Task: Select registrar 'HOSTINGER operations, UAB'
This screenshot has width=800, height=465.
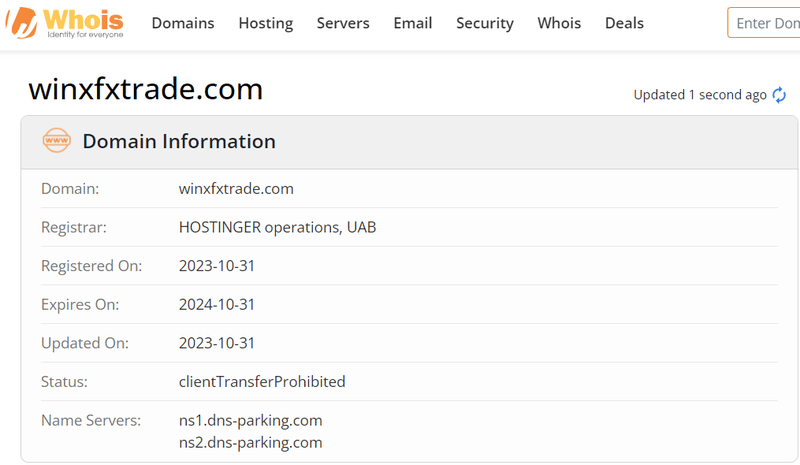Action: coord(278,227)
